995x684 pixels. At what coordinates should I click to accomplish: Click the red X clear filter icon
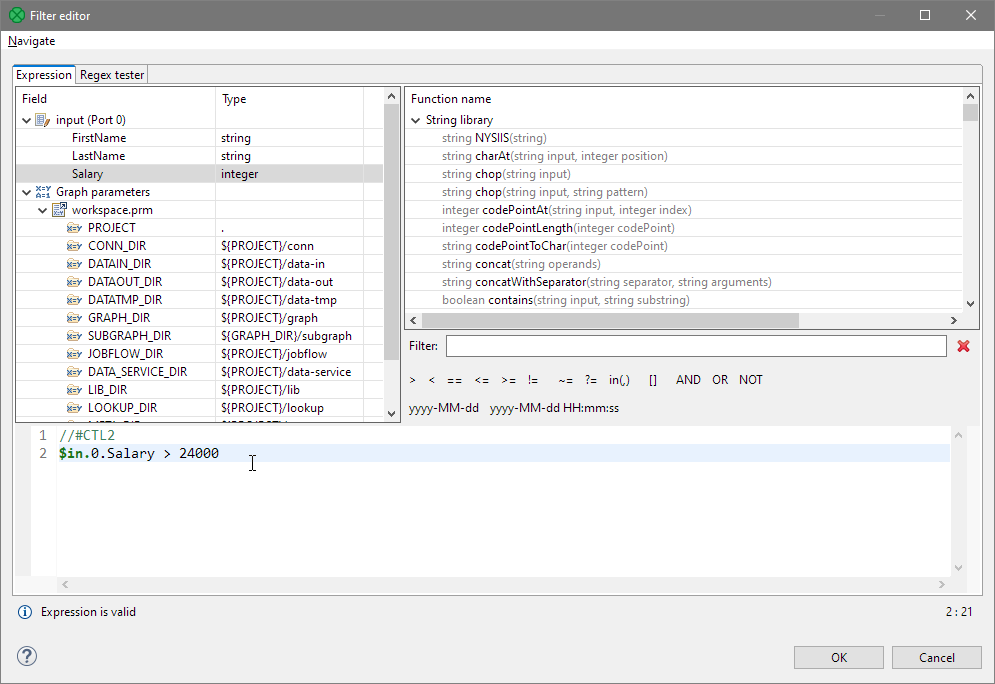(963, 346)
